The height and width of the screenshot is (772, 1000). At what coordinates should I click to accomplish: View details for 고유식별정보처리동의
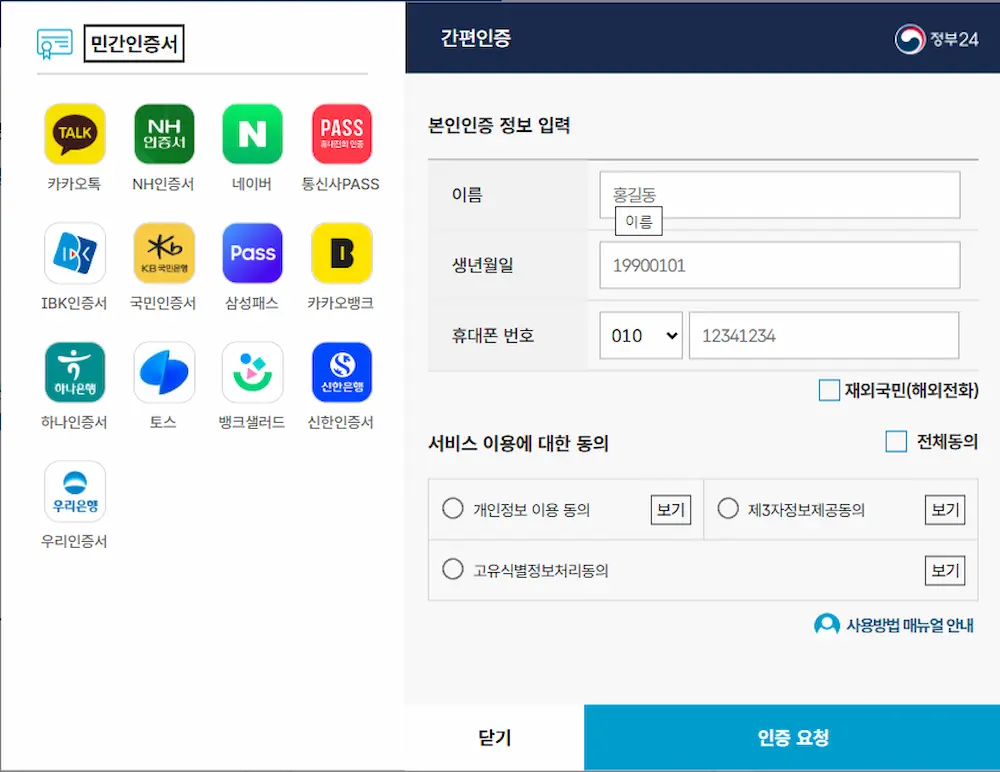(945, 570)
